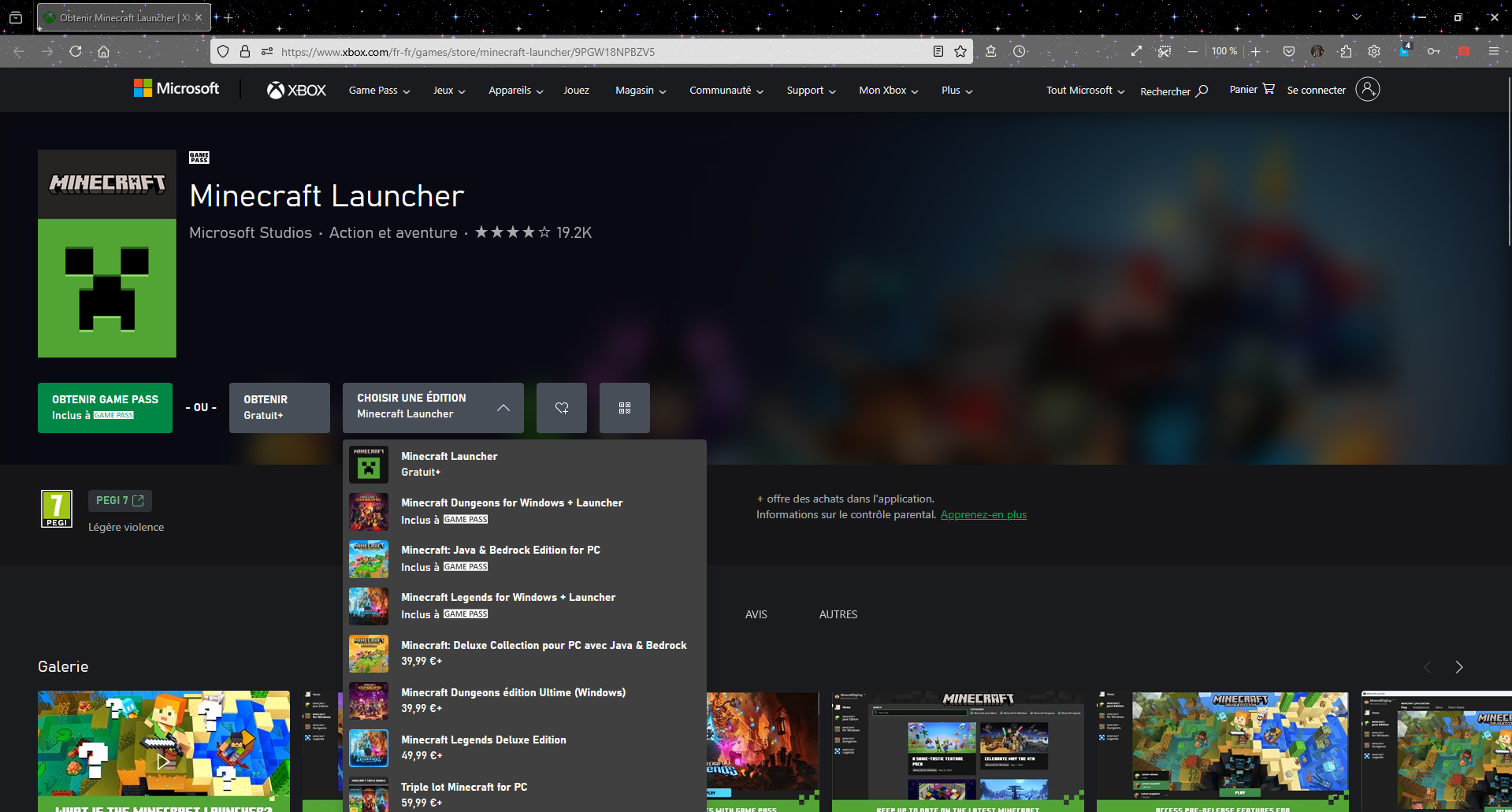This screenshot has height=812, width=1512.
Task: Open the Tout Microsoft dropdown
Action: (x=1085, y=91)
